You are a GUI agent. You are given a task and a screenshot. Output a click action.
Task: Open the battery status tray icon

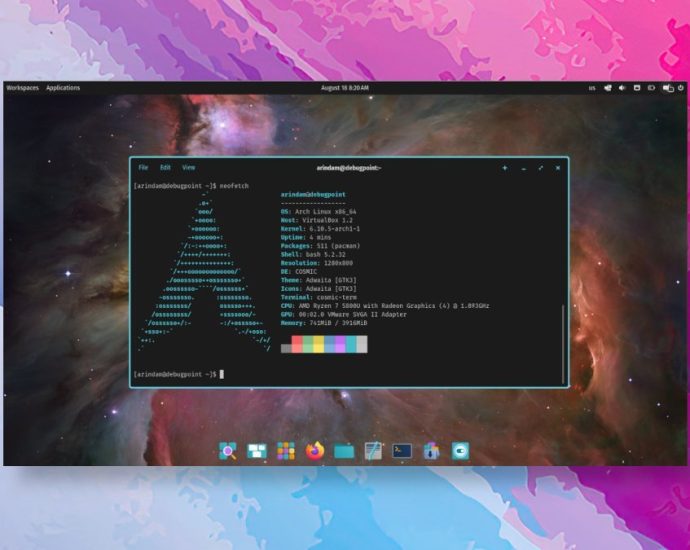651,88
